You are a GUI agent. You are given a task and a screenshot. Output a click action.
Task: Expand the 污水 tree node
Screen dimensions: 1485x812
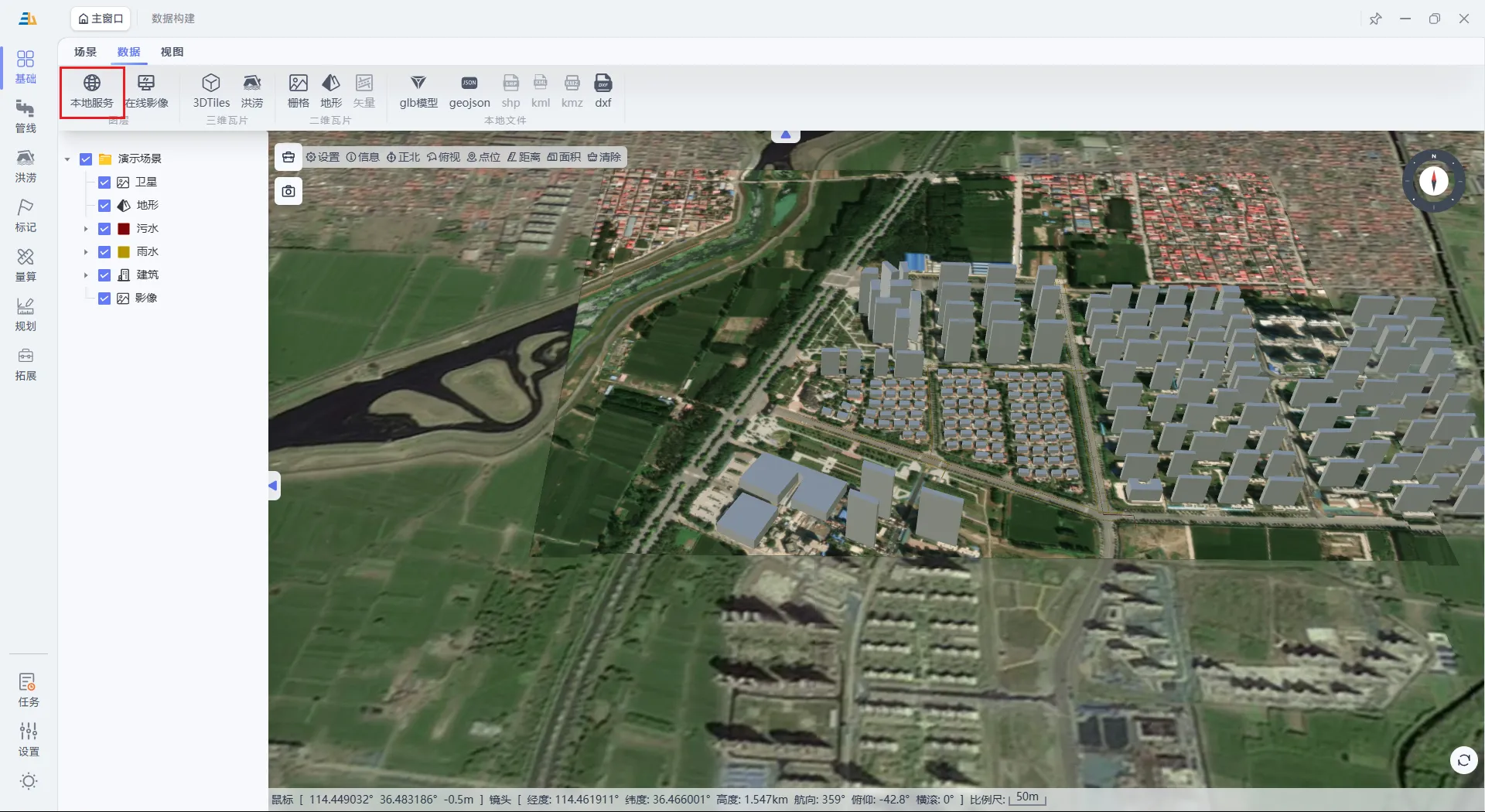pos(86,229)
